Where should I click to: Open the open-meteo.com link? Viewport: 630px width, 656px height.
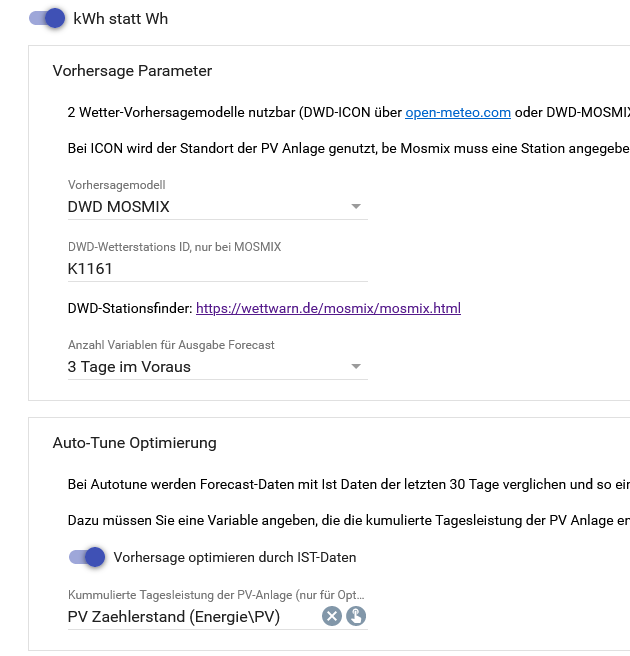coord(458,113)
